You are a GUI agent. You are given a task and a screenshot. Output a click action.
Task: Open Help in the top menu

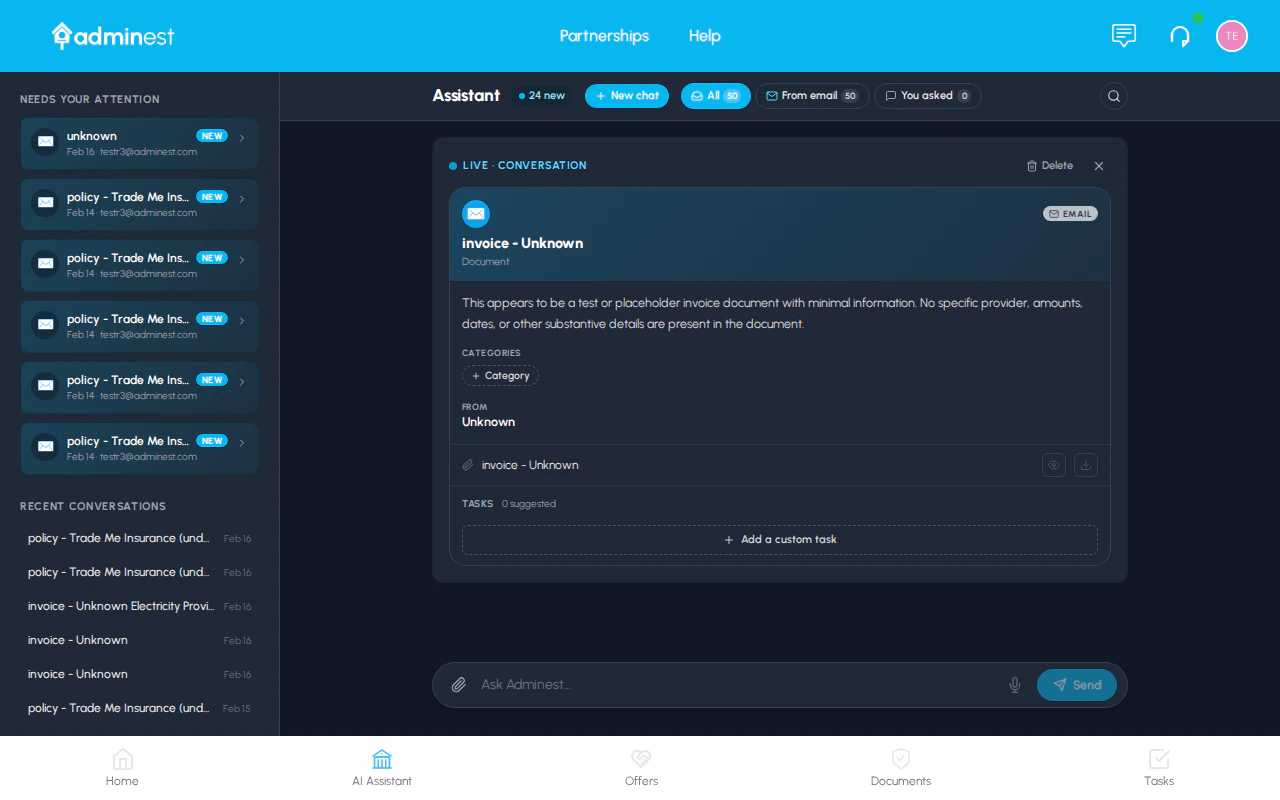click(x=705, y=36)
